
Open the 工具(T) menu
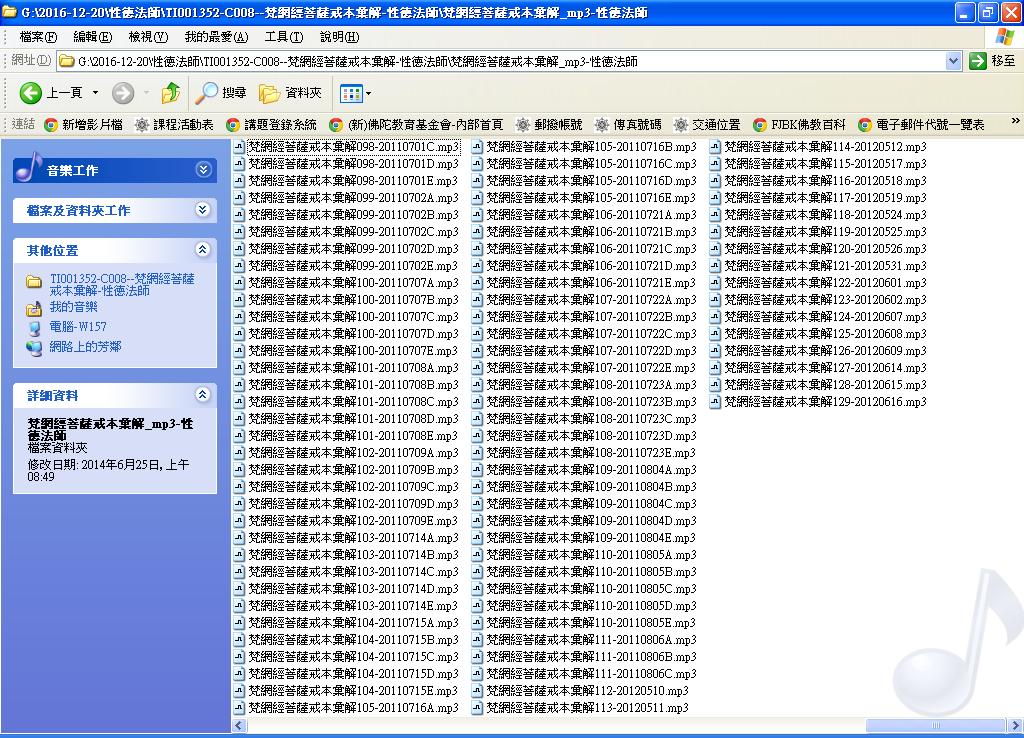[x=283, y=37]
